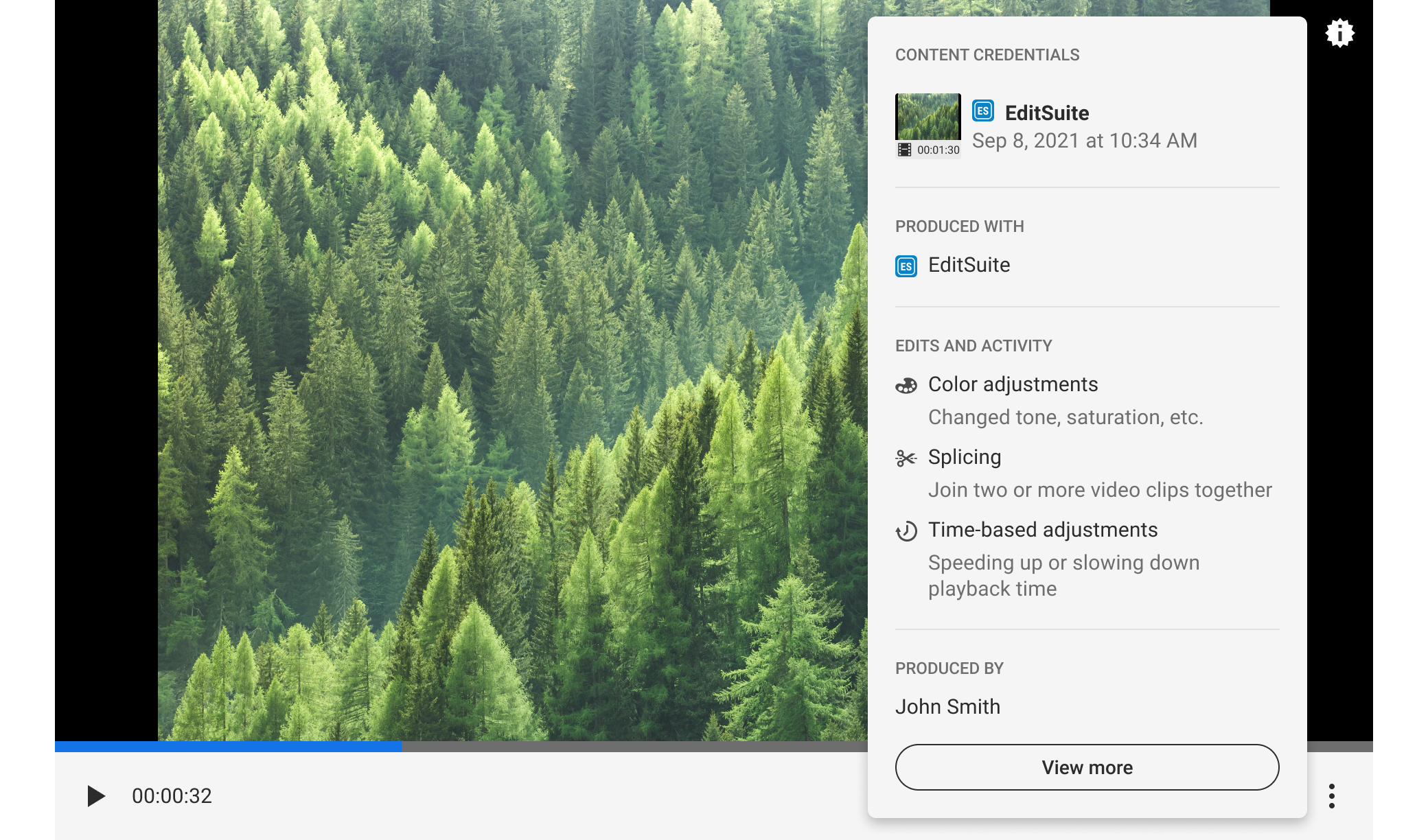Click the Content Credentials info badge icon
Screen dimensions: 1428x840
[x=1339, y=33]
